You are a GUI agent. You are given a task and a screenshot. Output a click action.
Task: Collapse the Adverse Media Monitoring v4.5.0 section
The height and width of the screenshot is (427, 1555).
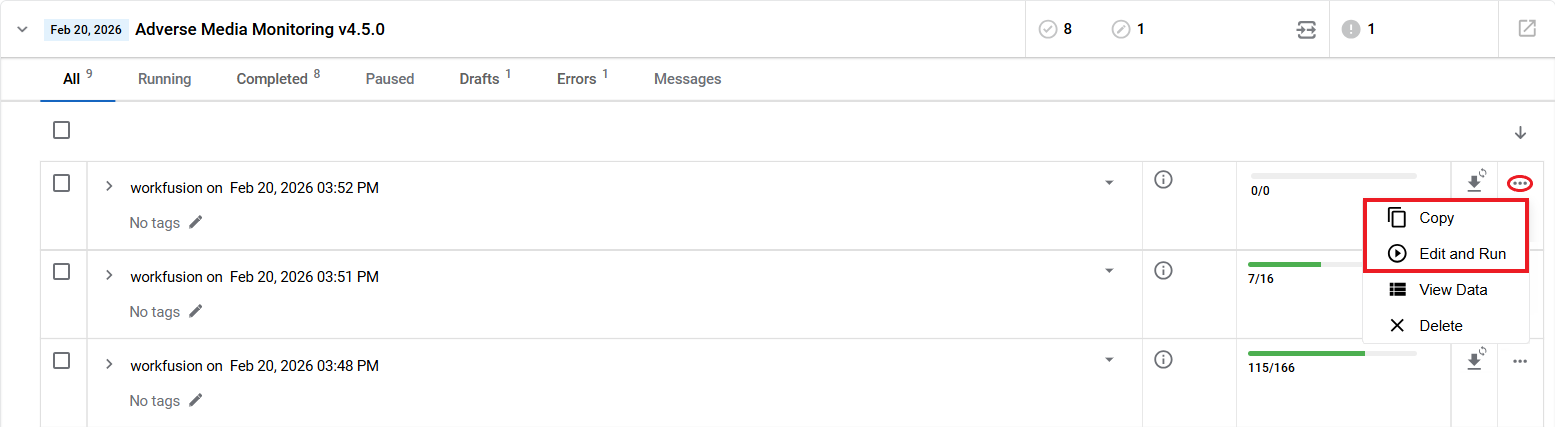[22, 29]
